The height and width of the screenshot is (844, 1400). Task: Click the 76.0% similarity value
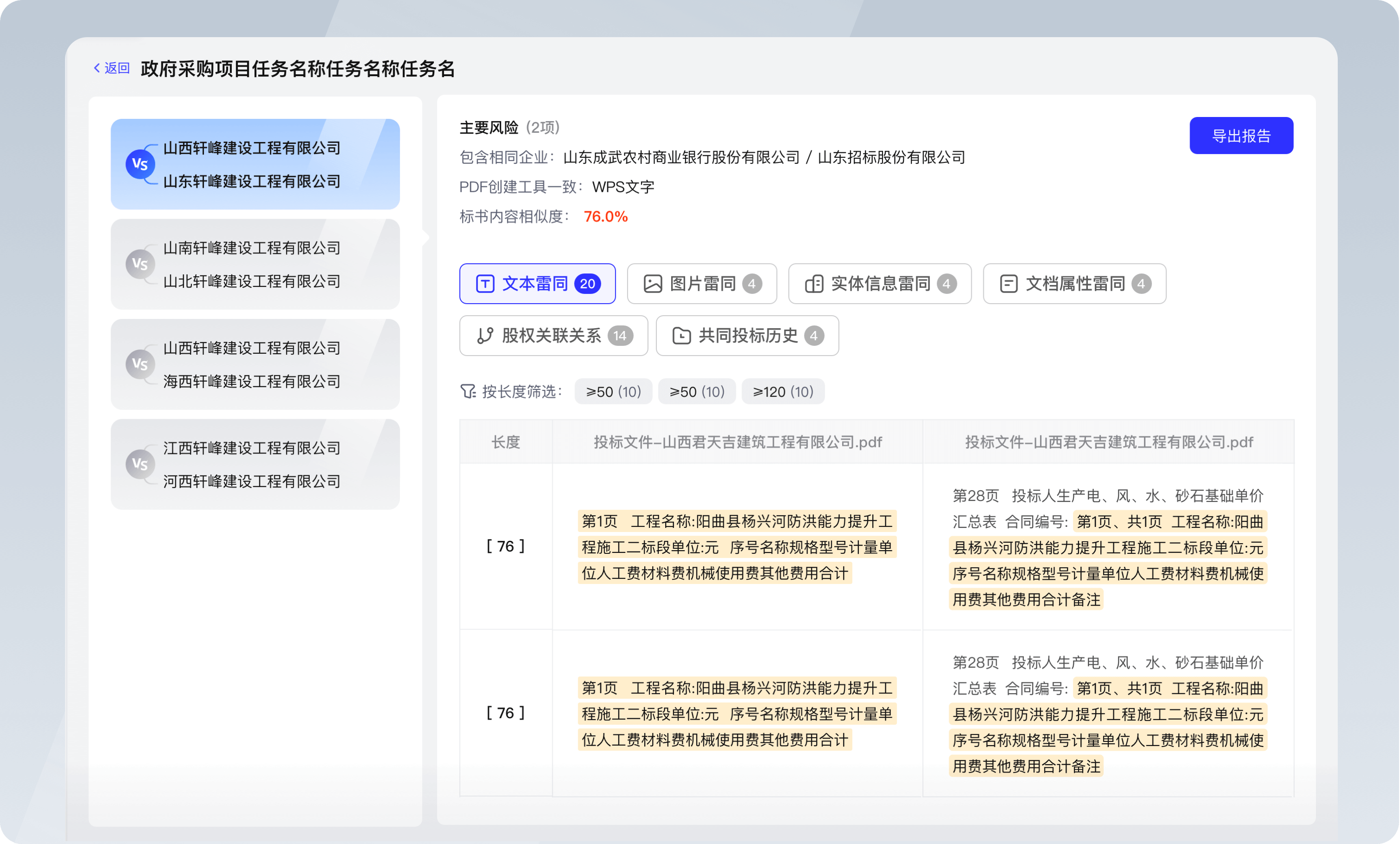pos(606,216)
